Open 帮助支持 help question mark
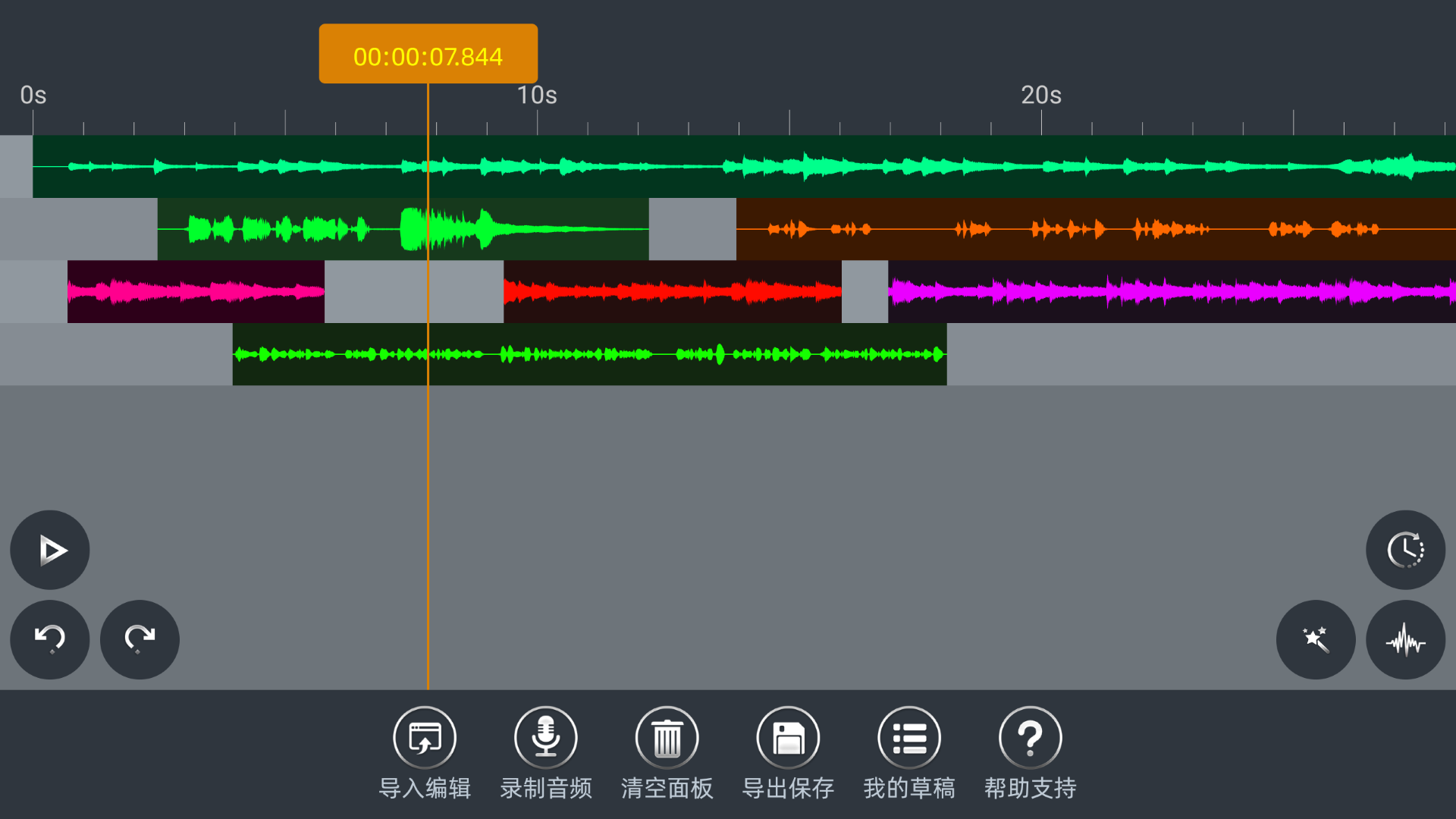The width and height of the screenshot is (1456, 819). point(1030,738)
